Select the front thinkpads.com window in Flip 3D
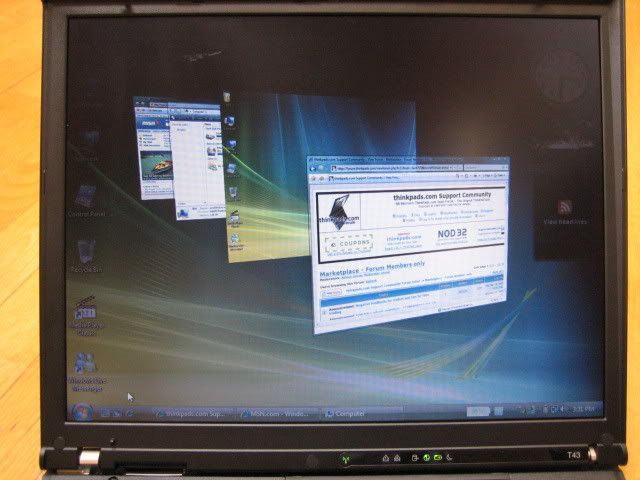 coord(408,243)
